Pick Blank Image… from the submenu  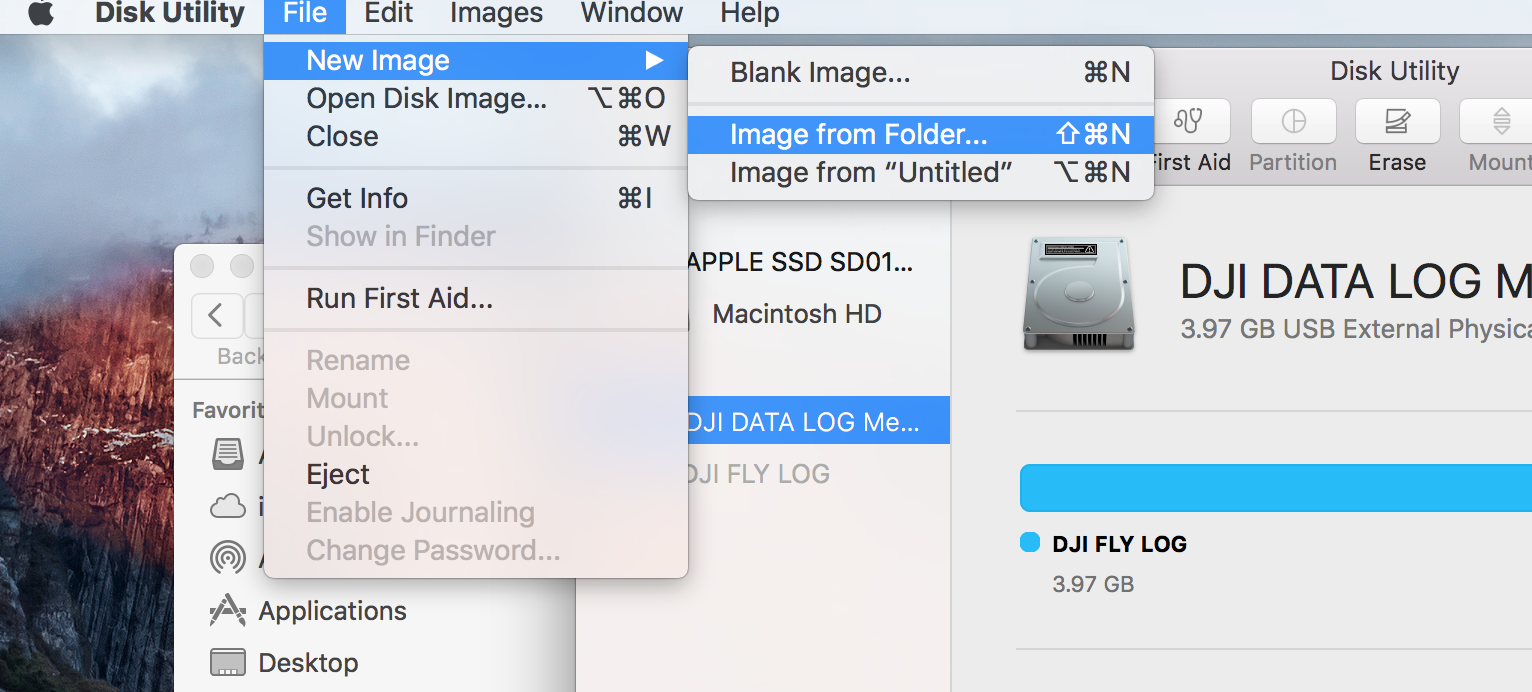tap(921, 73)
